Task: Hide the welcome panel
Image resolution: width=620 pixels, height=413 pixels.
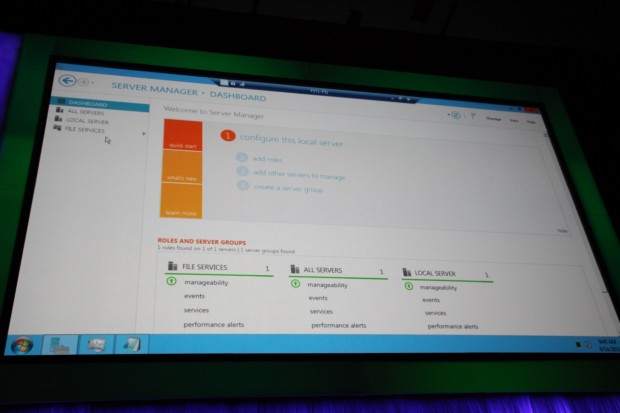Action: 562,230
